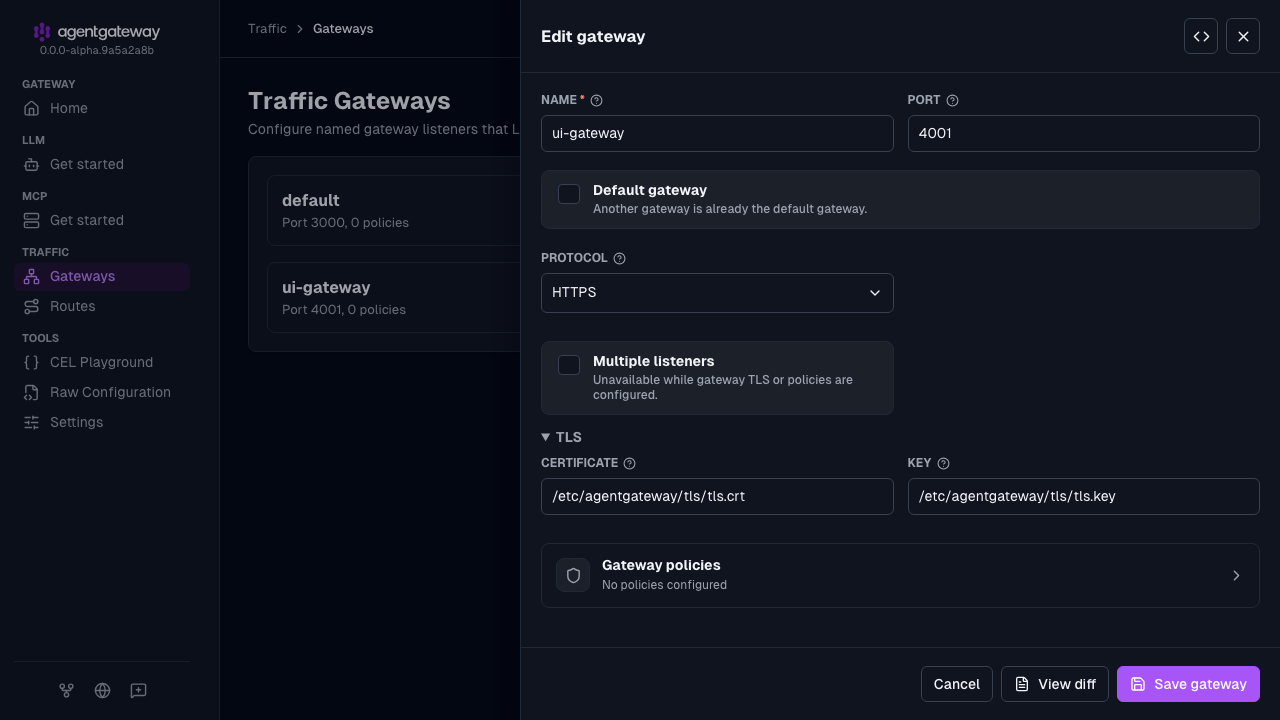Click the help icon next to PORT
1280x720 pixels.
pyautogui.click(x=952, y=100)
